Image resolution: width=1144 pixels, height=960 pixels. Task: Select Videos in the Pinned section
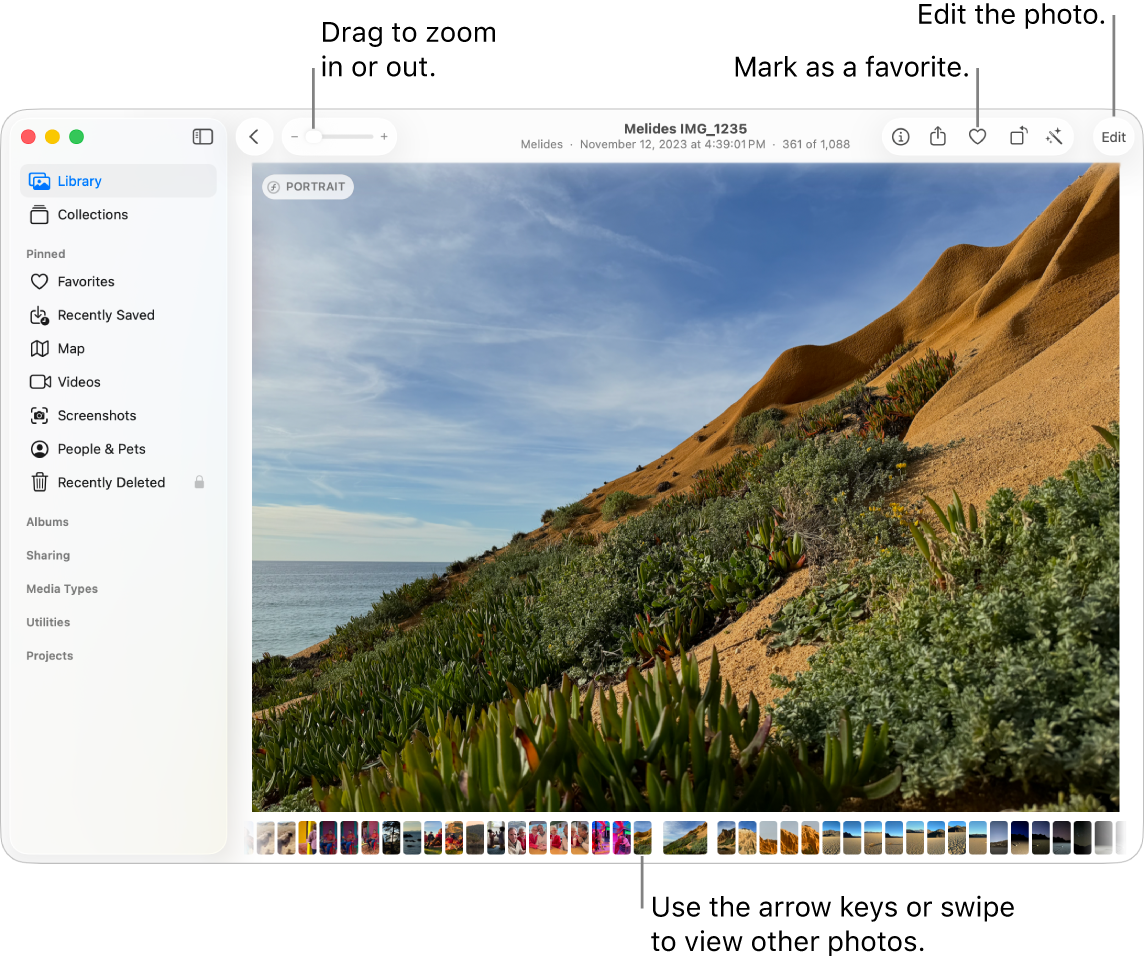[78, 381]
